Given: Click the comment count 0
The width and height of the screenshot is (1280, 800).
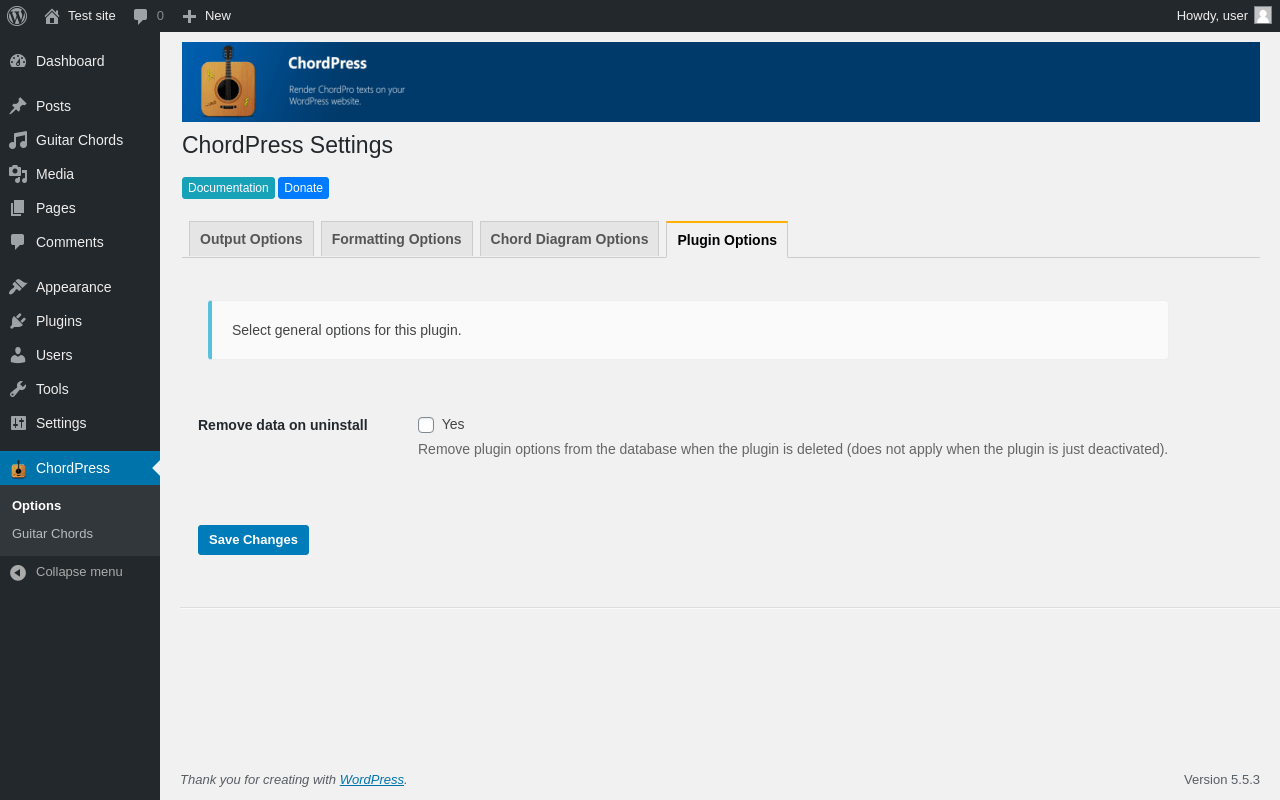Looking at the screenshot, I should point(160,16).
